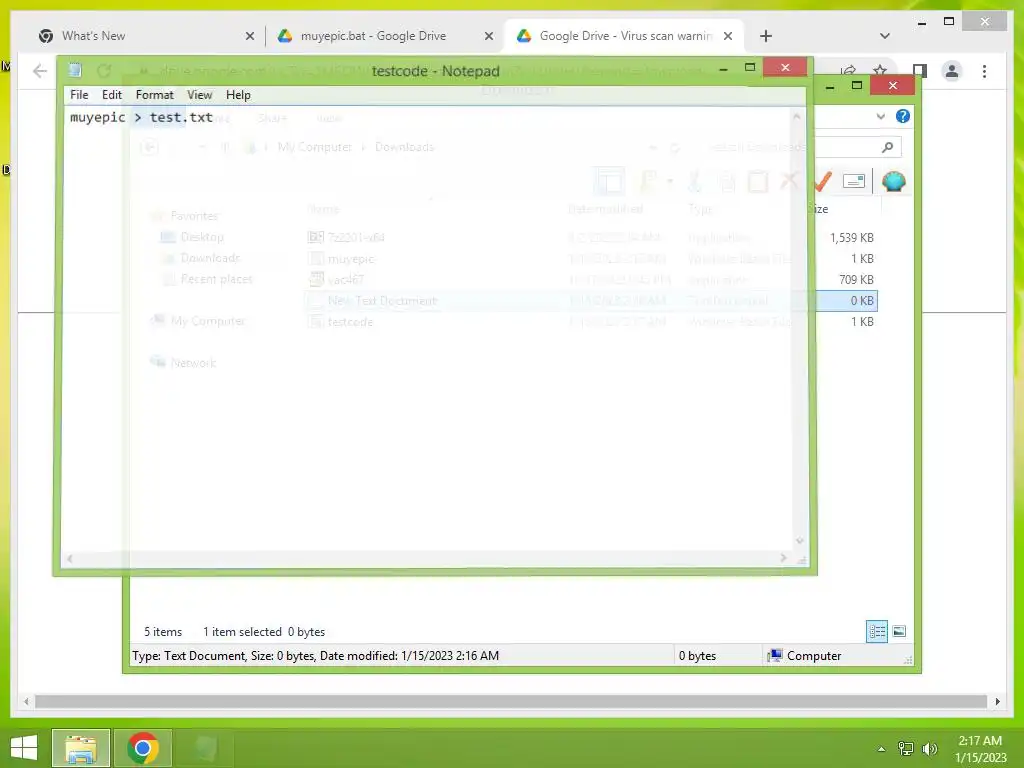Open the Edit menu in Notepad
This screenshot has height=768, width=1024.
point(112,95)
